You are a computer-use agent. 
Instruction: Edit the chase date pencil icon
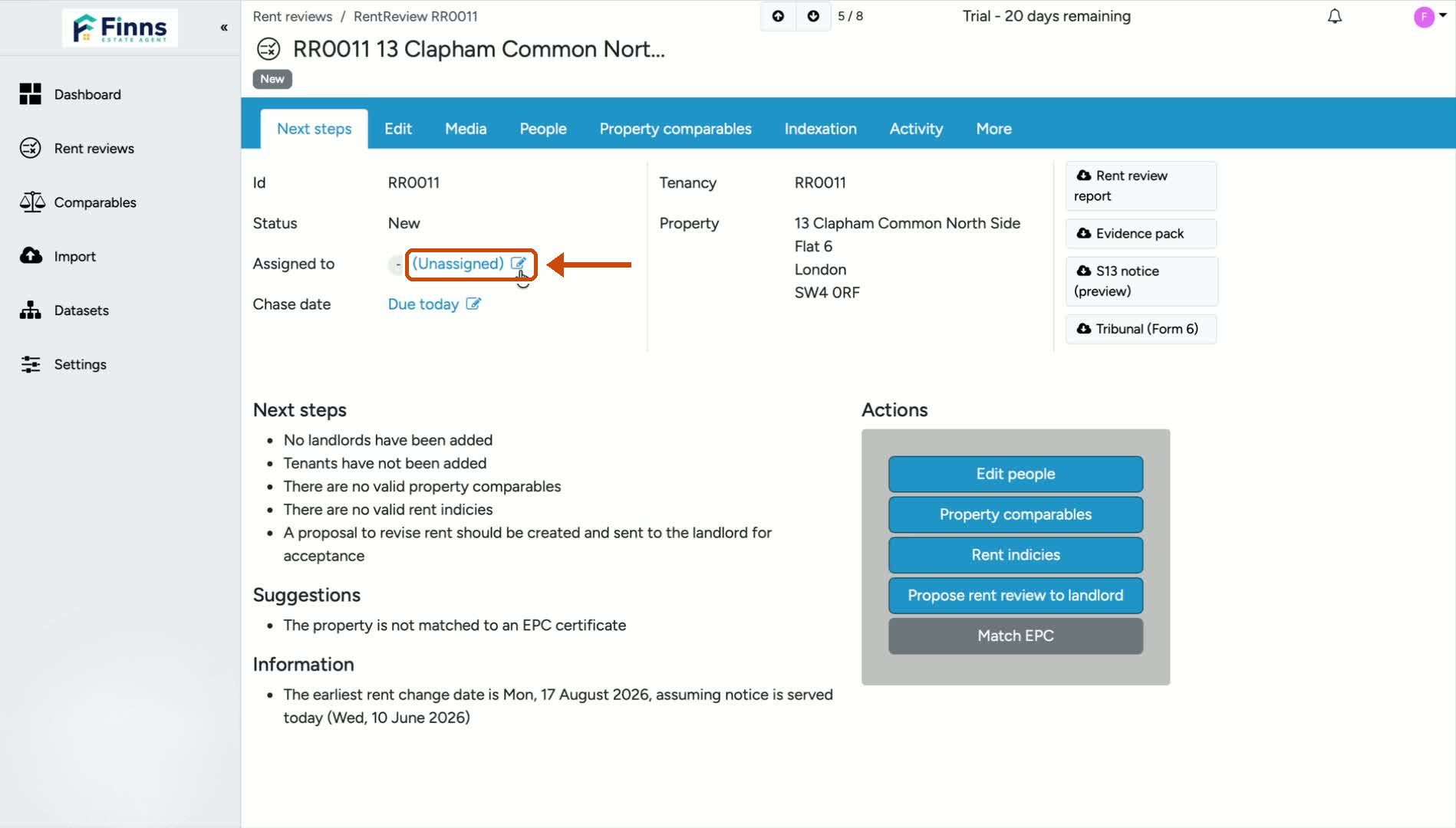473,304
